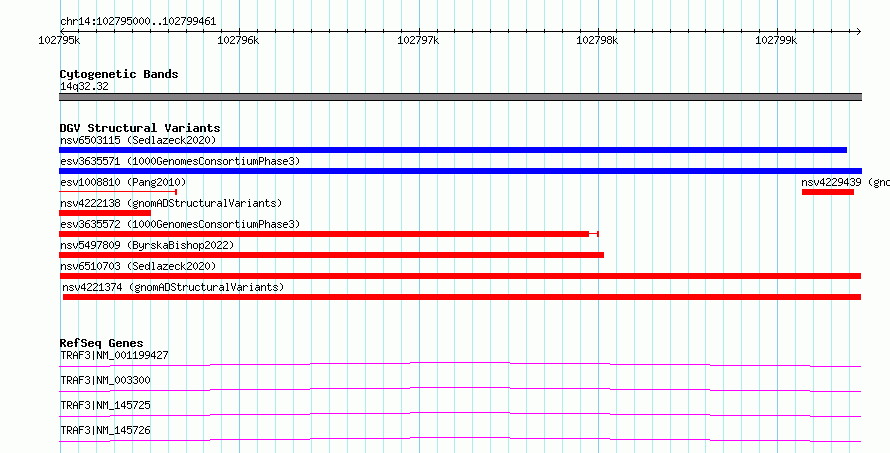The image size is (890, 453).
Task: Click the 102797k ruler tick label
Action: tap(418, 40)
